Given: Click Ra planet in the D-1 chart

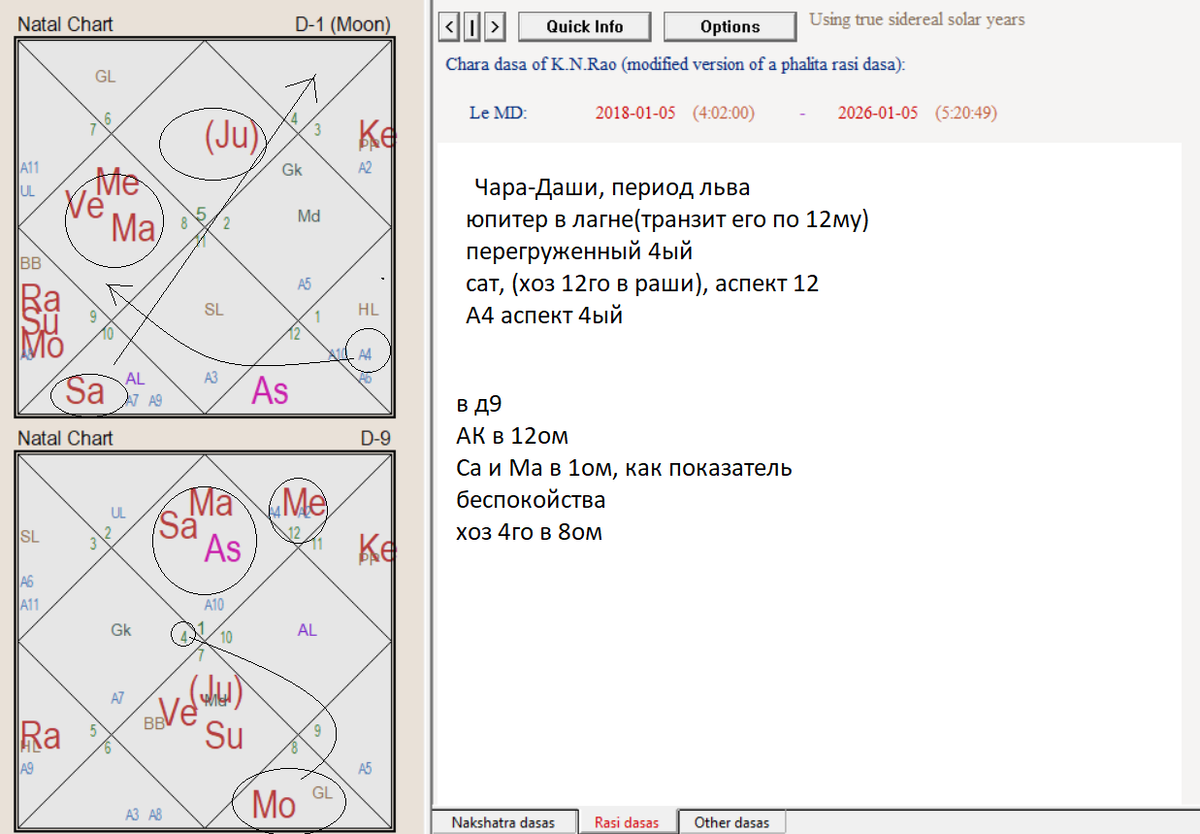Looking at the screenshot, I should pos(41,298).
